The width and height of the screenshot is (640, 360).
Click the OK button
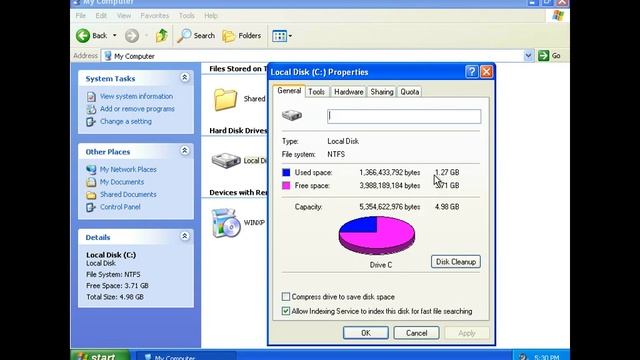[x=366, y=333]
